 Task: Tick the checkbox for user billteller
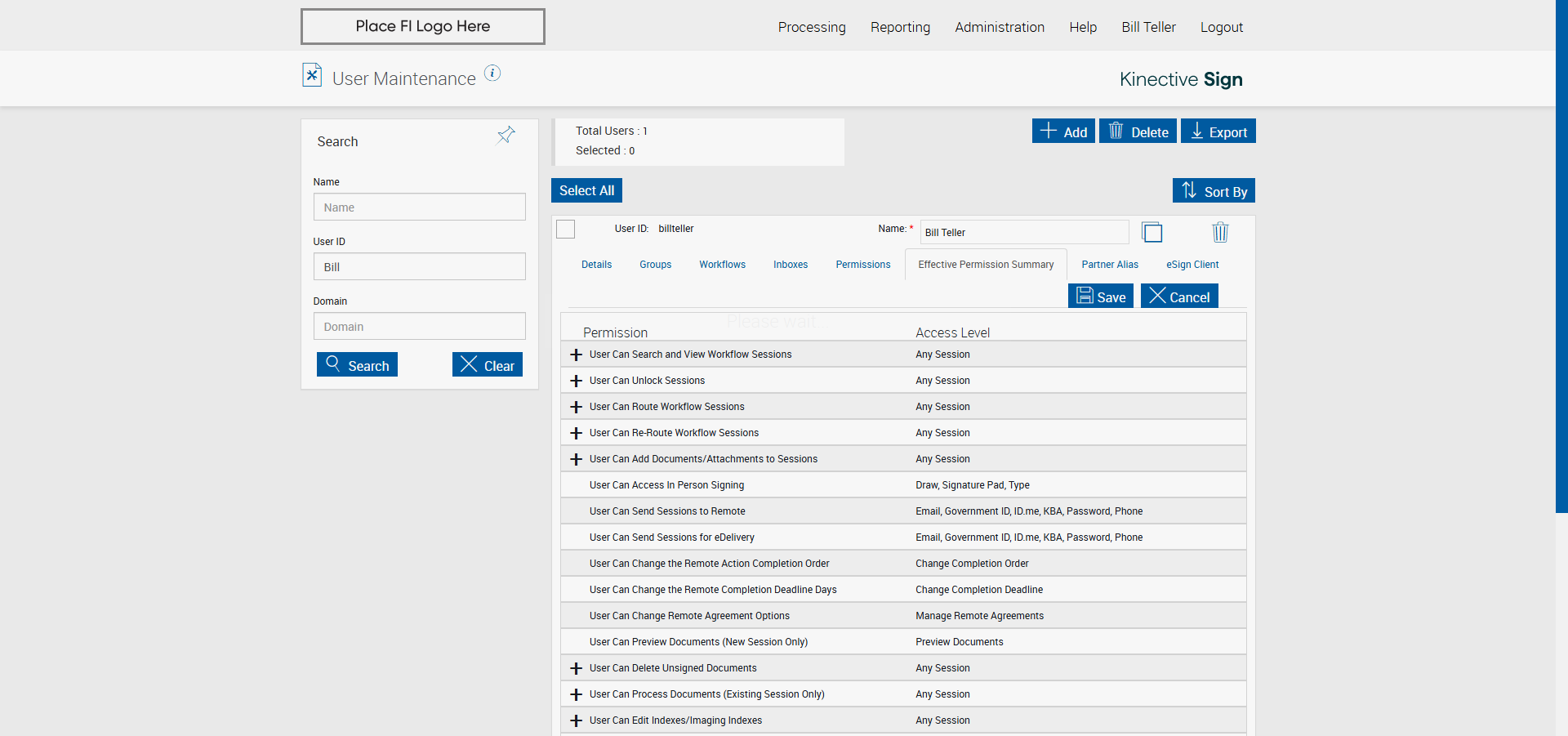pyautogui.click(x=566, y=230)
